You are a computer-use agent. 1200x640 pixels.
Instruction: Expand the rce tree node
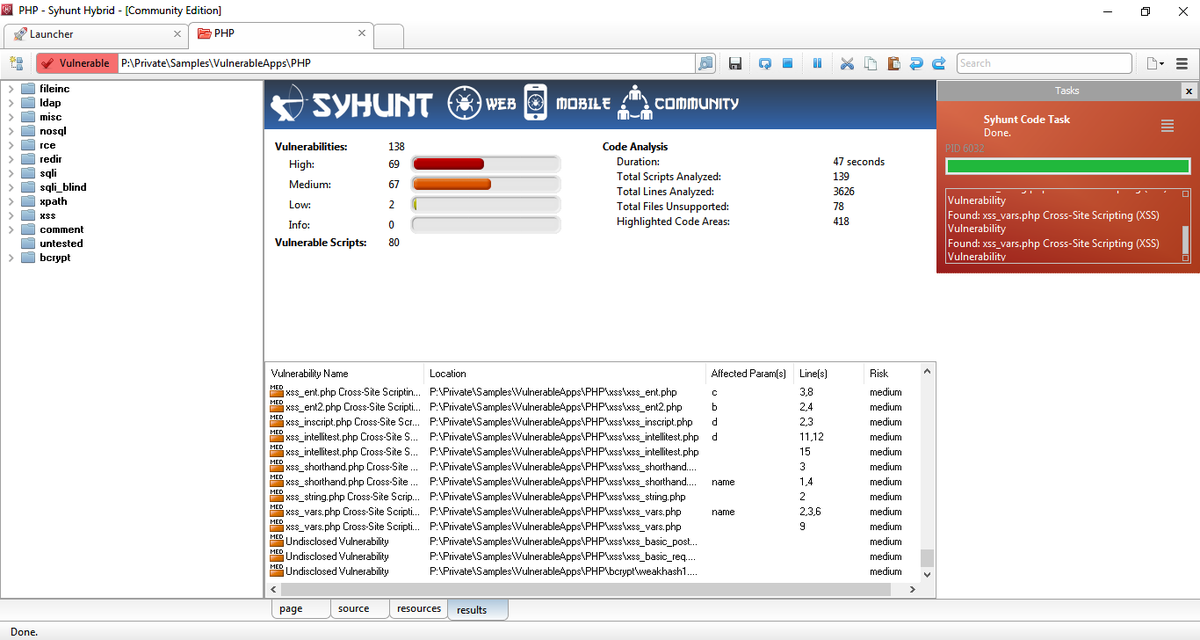pos(10,145)
